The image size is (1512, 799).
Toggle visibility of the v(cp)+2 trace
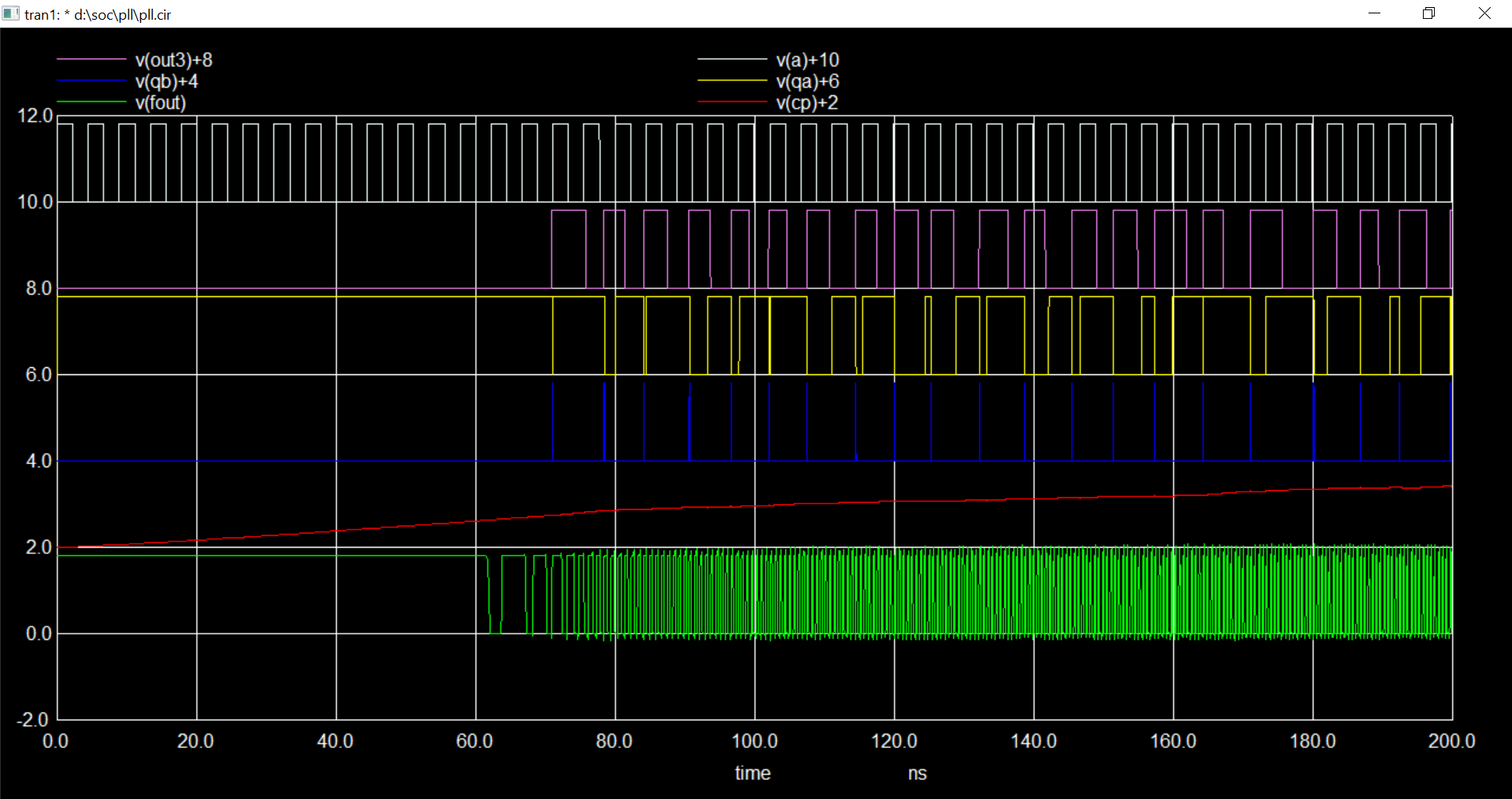806,102
